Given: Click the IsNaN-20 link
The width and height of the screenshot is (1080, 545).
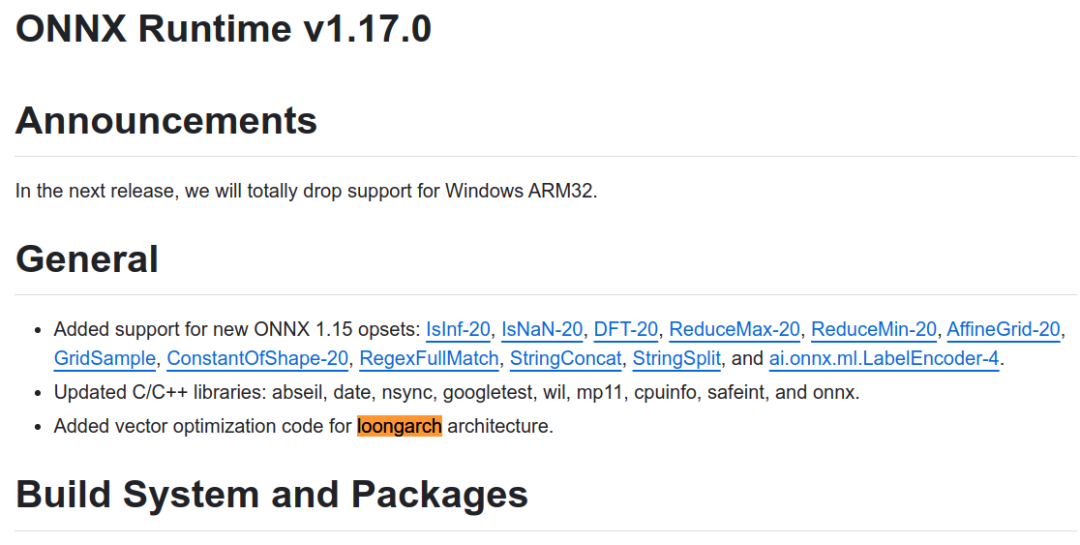Looking at the screenshot, I should click(541, 329).
